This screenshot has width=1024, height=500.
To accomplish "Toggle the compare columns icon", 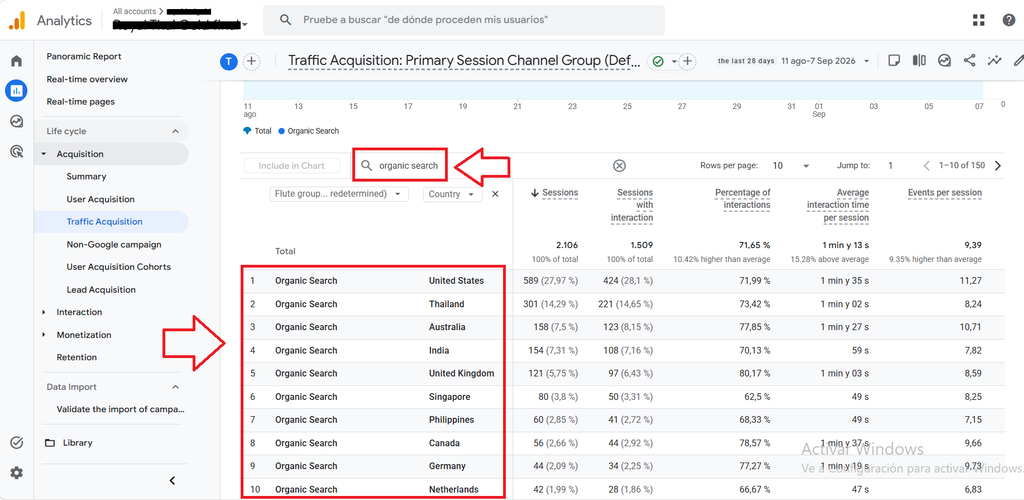I will [919, 61].
